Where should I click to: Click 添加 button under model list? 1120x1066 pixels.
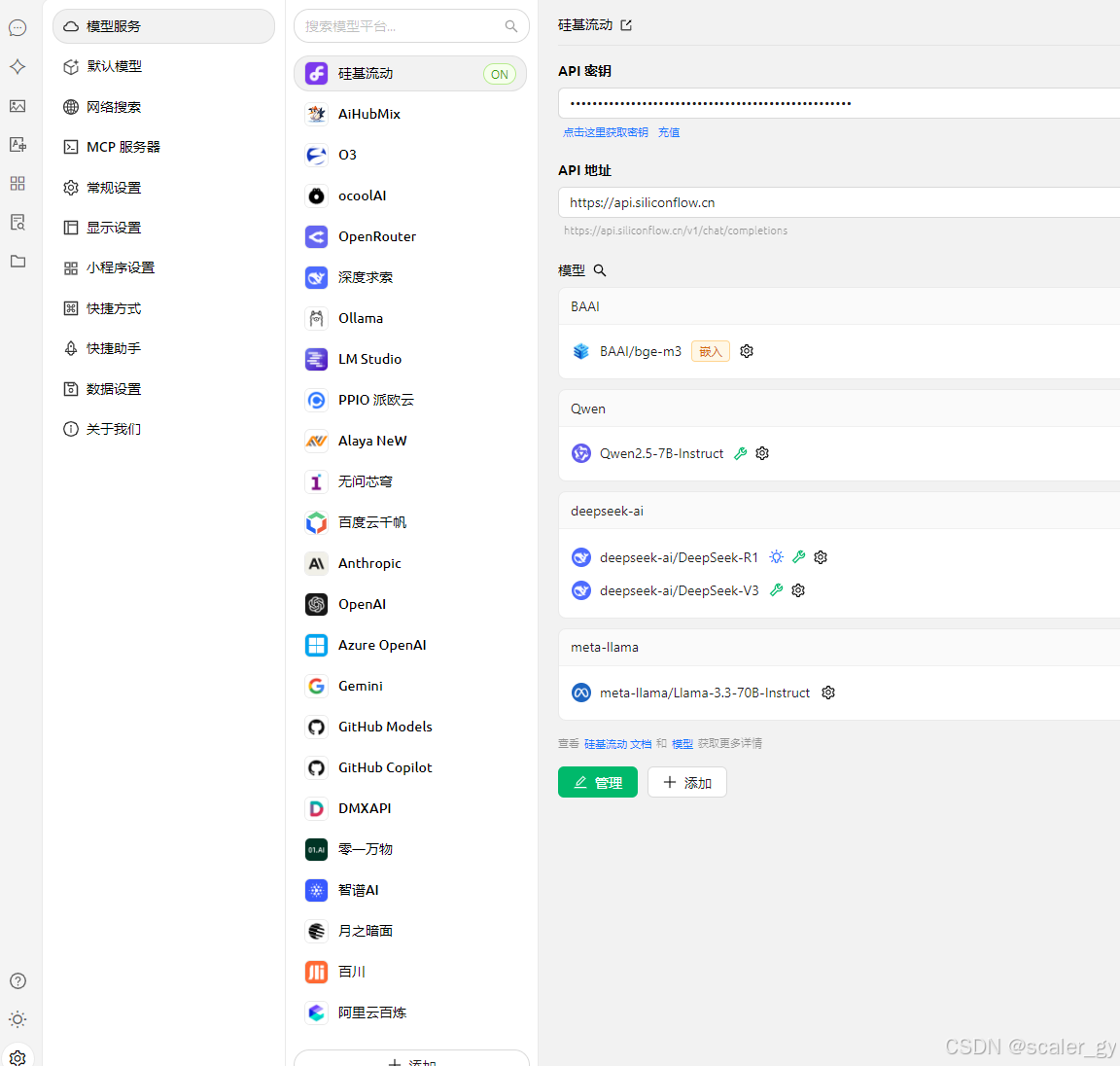[x=687, y=782]
